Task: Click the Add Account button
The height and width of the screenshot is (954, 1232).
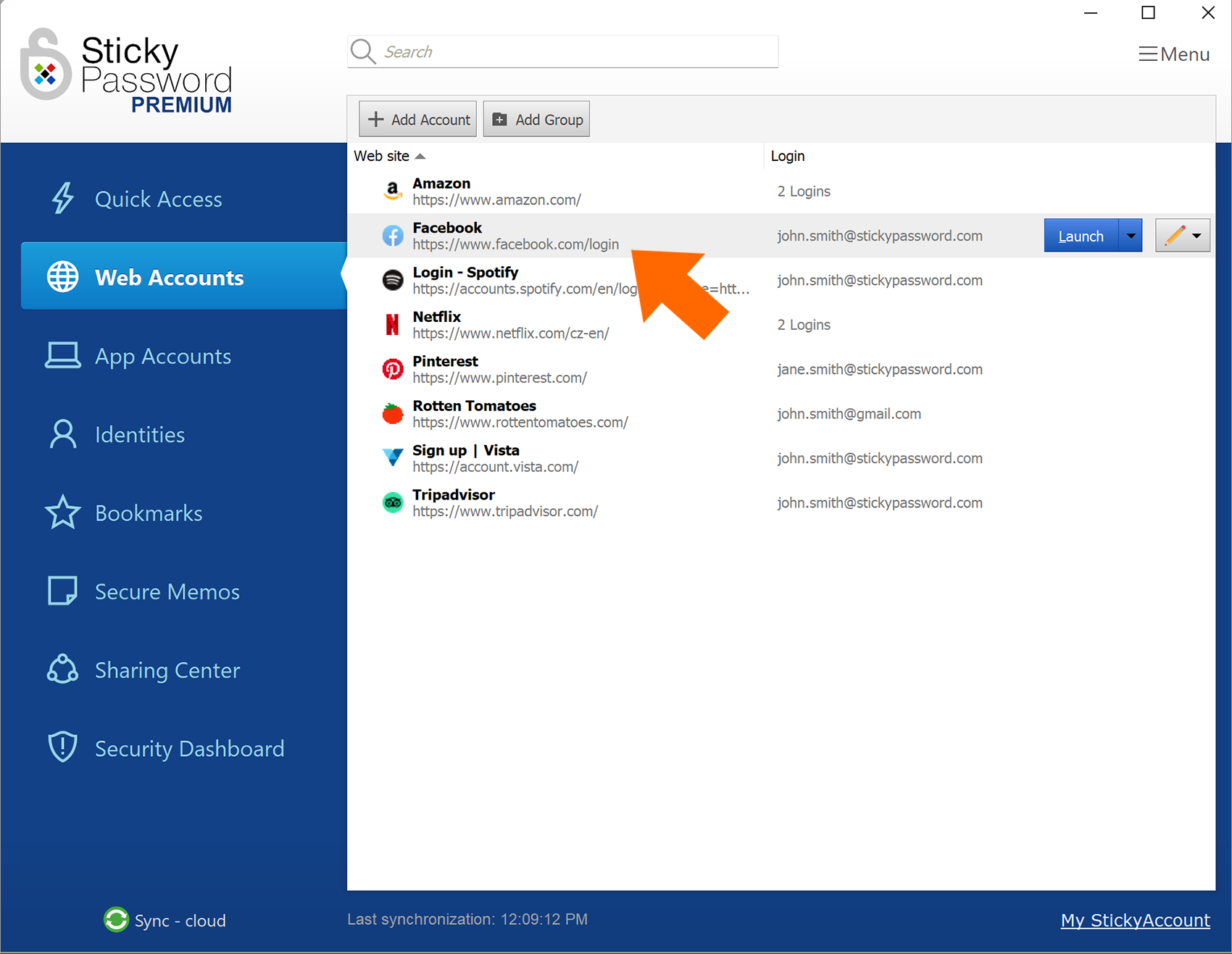Action: (x=418, y=119)
